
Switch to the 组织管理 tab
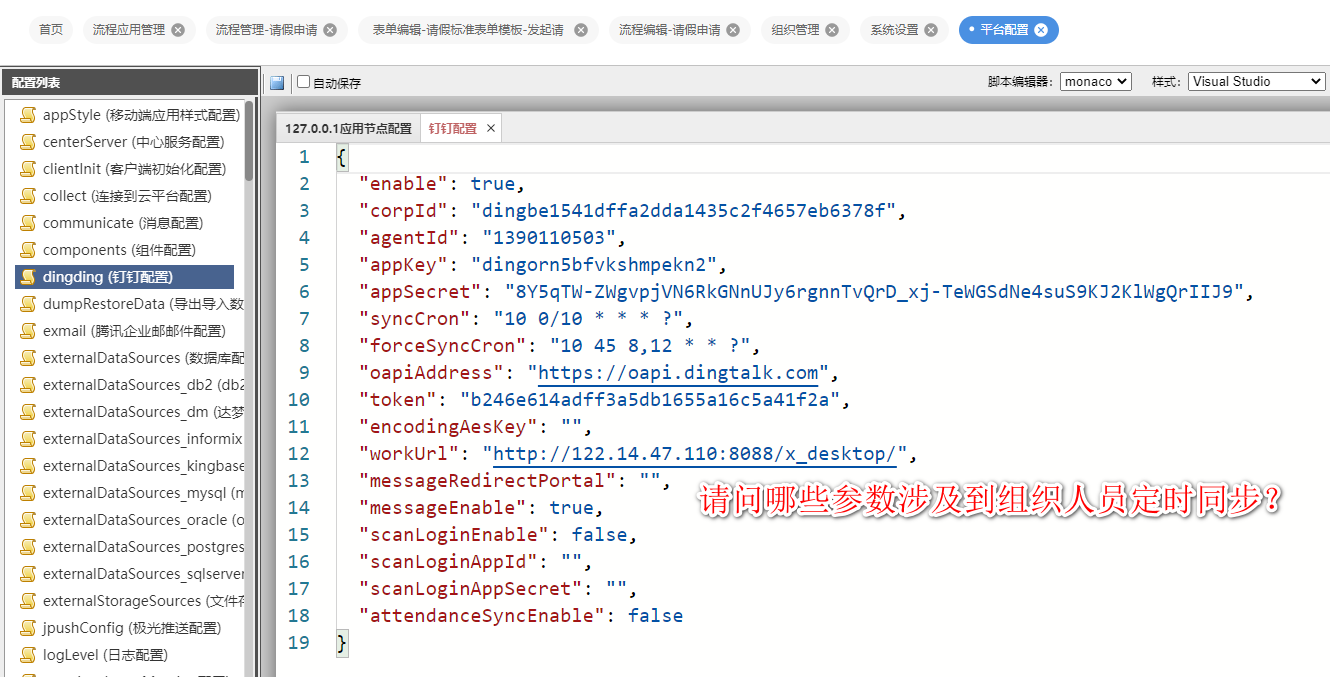795,30
